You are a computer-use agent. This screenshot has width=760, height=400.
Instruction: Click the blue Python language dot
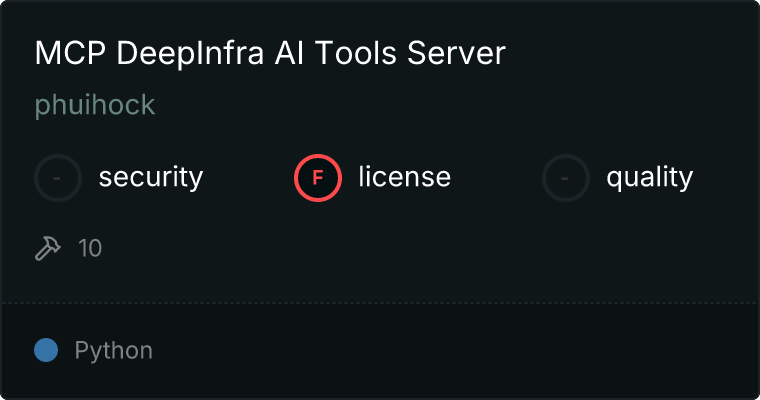pyautogui.click(x=46, y=350)
